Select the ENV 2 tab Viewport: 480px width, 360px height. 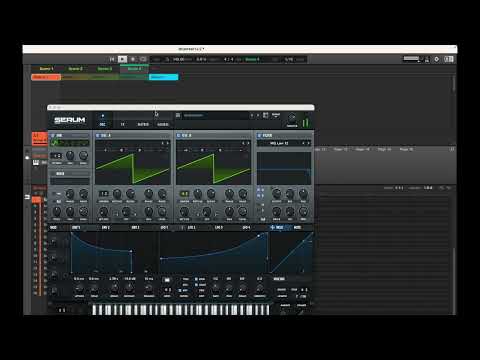point(106,228)
